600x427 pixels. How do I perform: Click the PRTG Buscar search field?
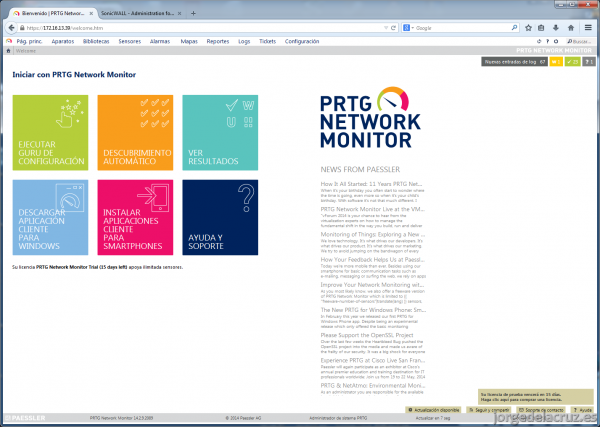coord(580,41)
